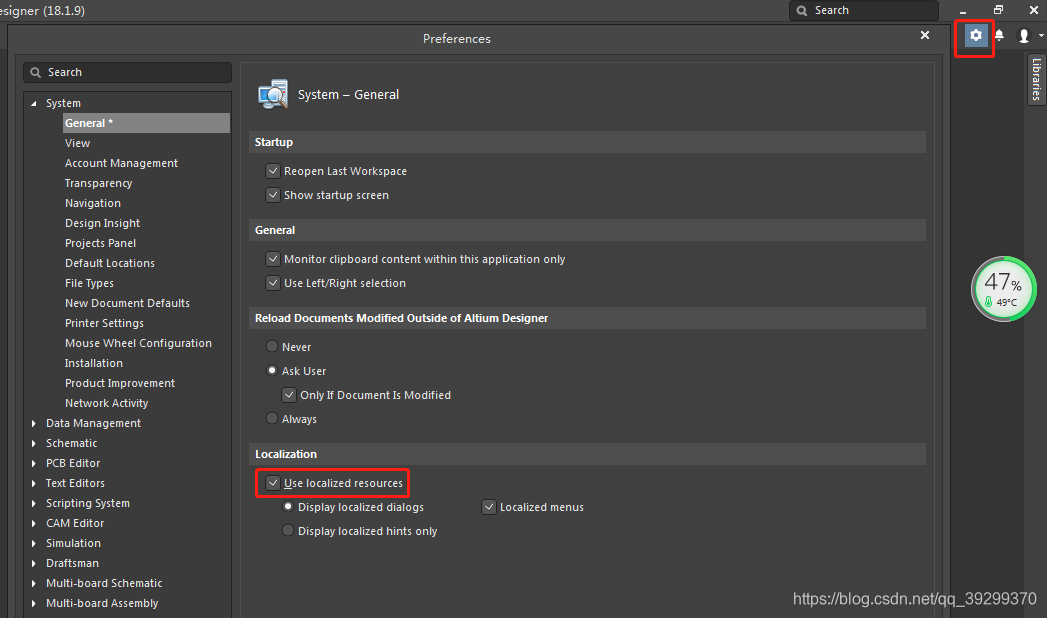The width and height of the screenshot is (1047, 618).
Task: Open the settings gear icon in the title bar
Action: coord(976,35)
